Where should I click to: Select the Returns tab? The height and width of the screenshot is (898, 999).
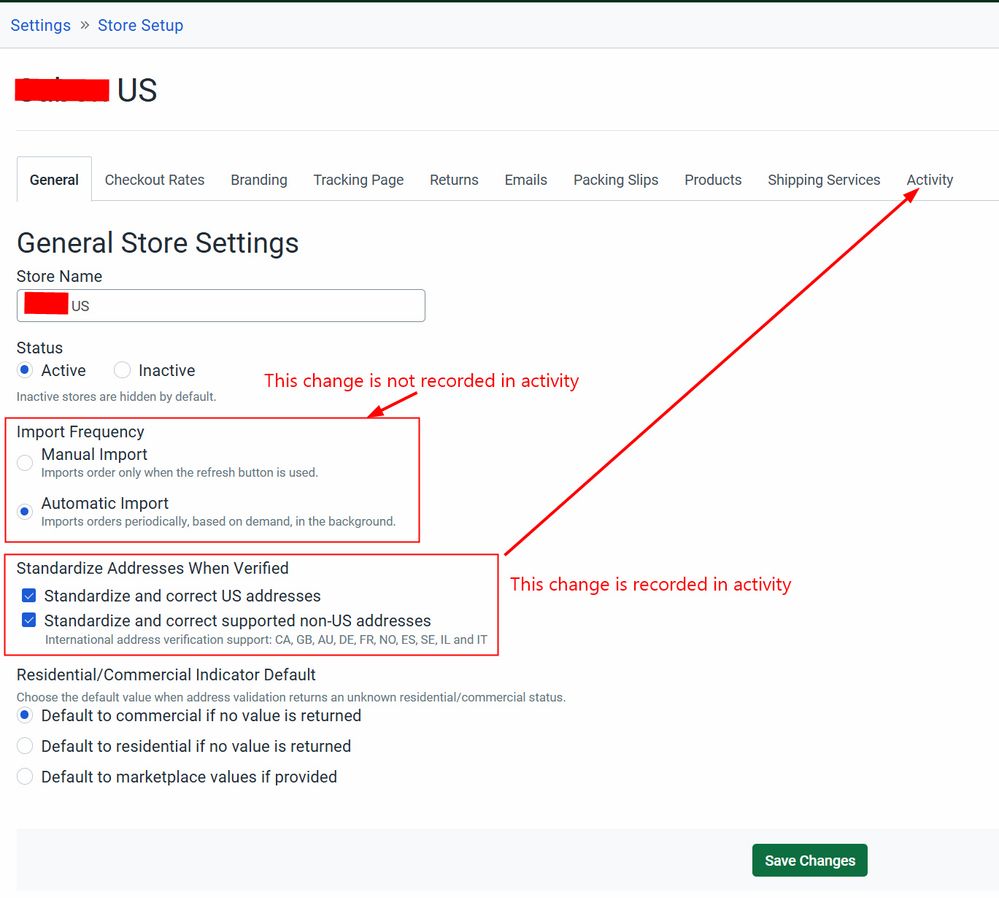(454, 180)
